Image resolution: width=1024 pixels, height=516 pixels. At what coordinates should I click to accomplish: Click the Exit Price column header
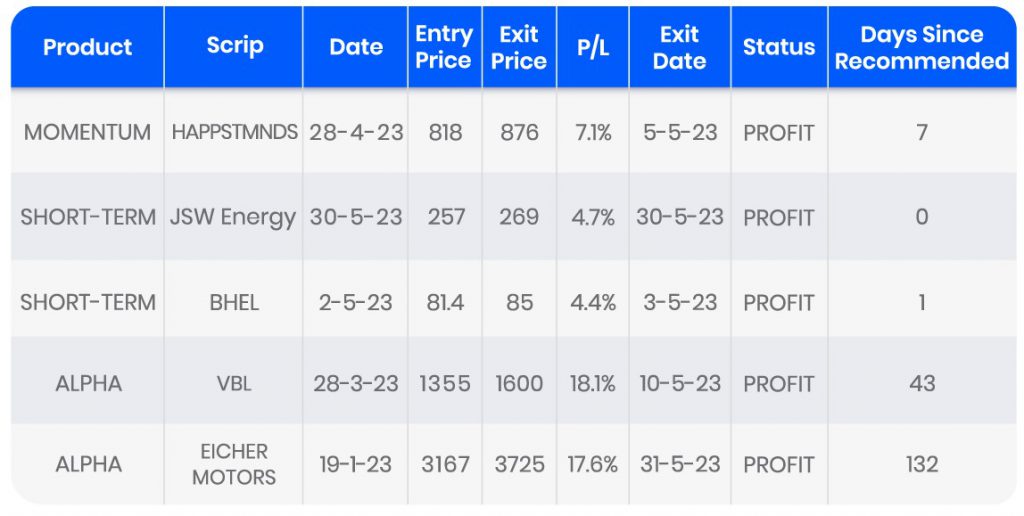coord(519,47)
